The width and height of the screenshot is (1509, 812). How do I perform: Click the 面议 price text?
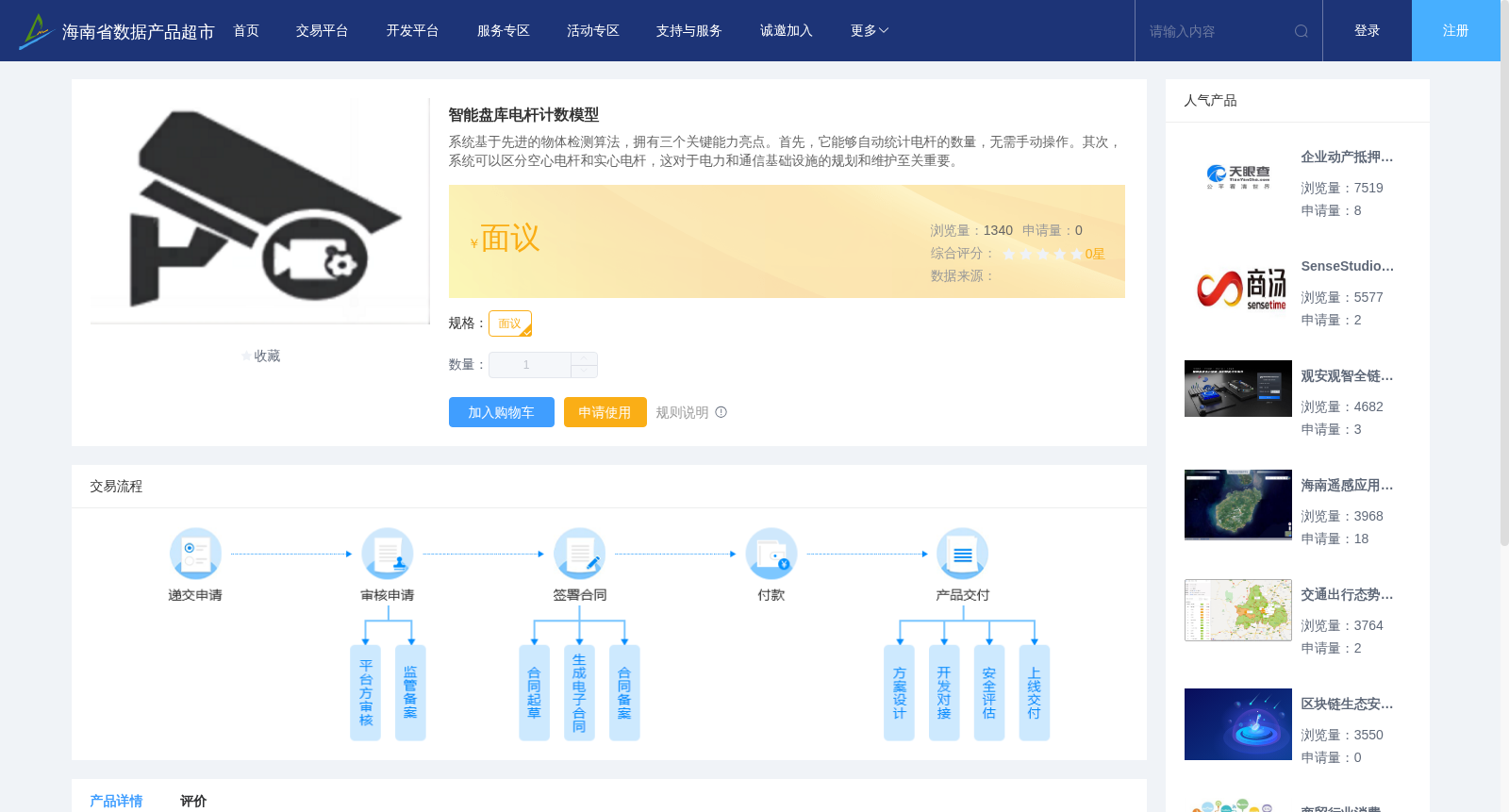click(x=510, y=239)
